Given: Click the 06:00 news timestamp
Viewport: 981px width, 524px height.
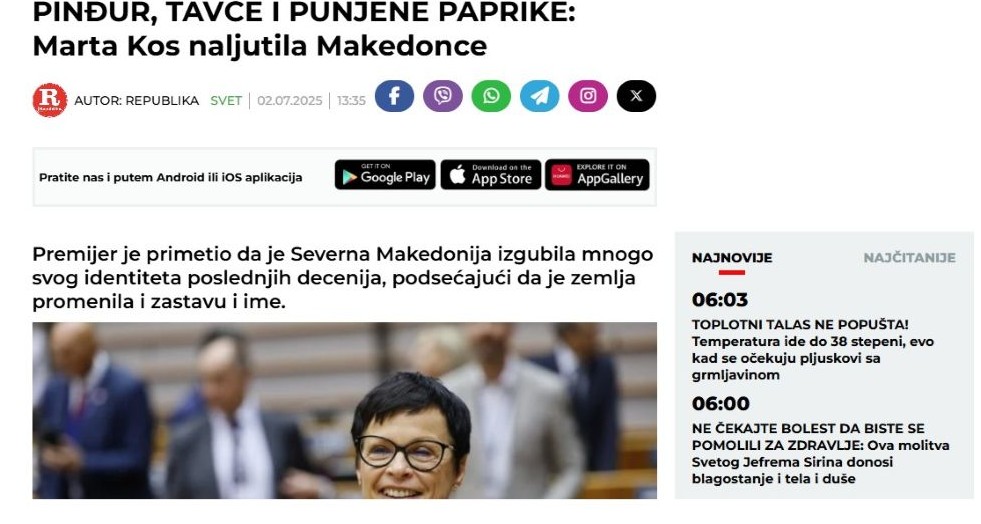Looking at the screenshot, I should click(721, 403).
